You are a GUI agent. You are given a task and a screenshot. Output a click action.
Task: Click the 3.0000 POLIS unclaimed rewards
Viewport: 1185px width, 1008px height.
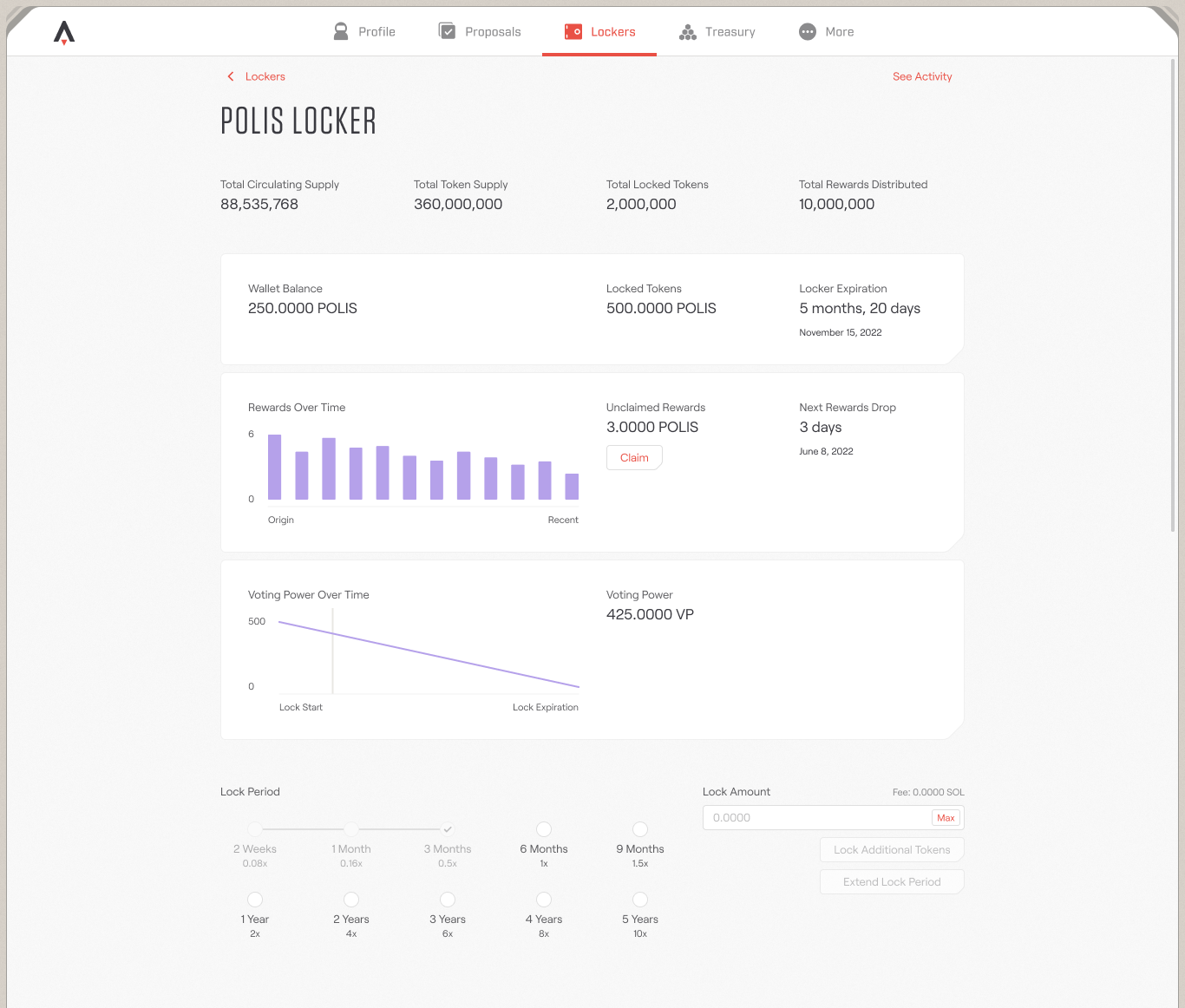pos(652,427)
